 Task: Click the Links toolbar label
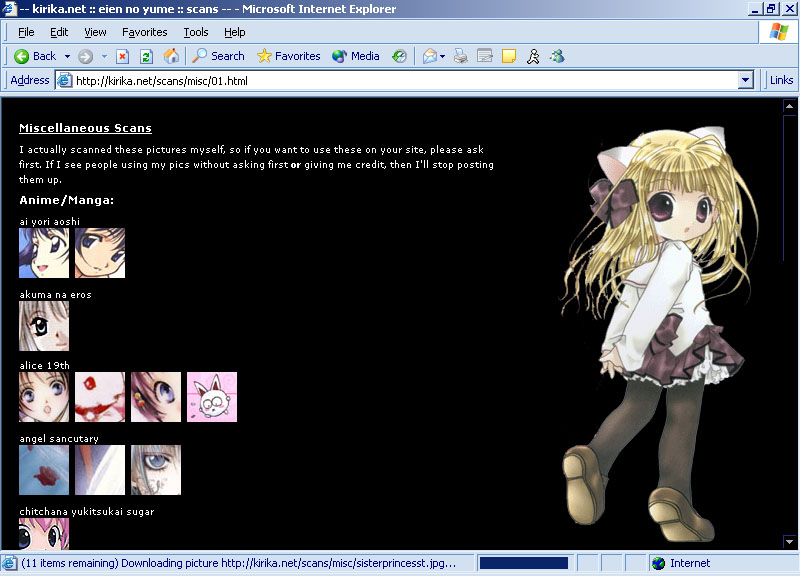tap(781, 80)
